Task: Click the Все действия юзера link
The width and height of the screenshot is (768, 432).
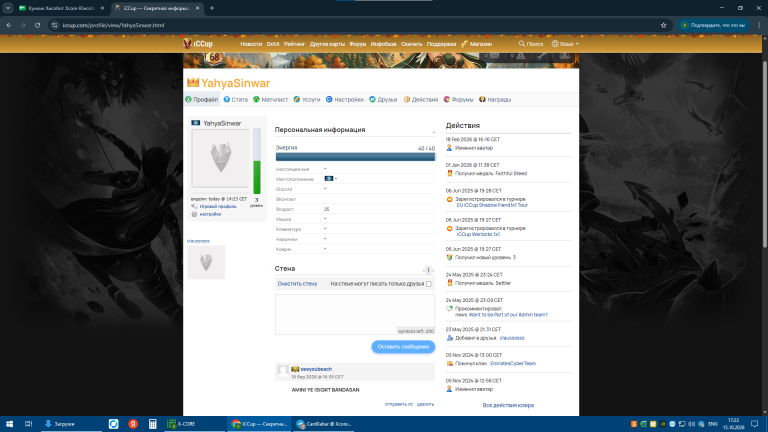Action: (x=508, y=406)
